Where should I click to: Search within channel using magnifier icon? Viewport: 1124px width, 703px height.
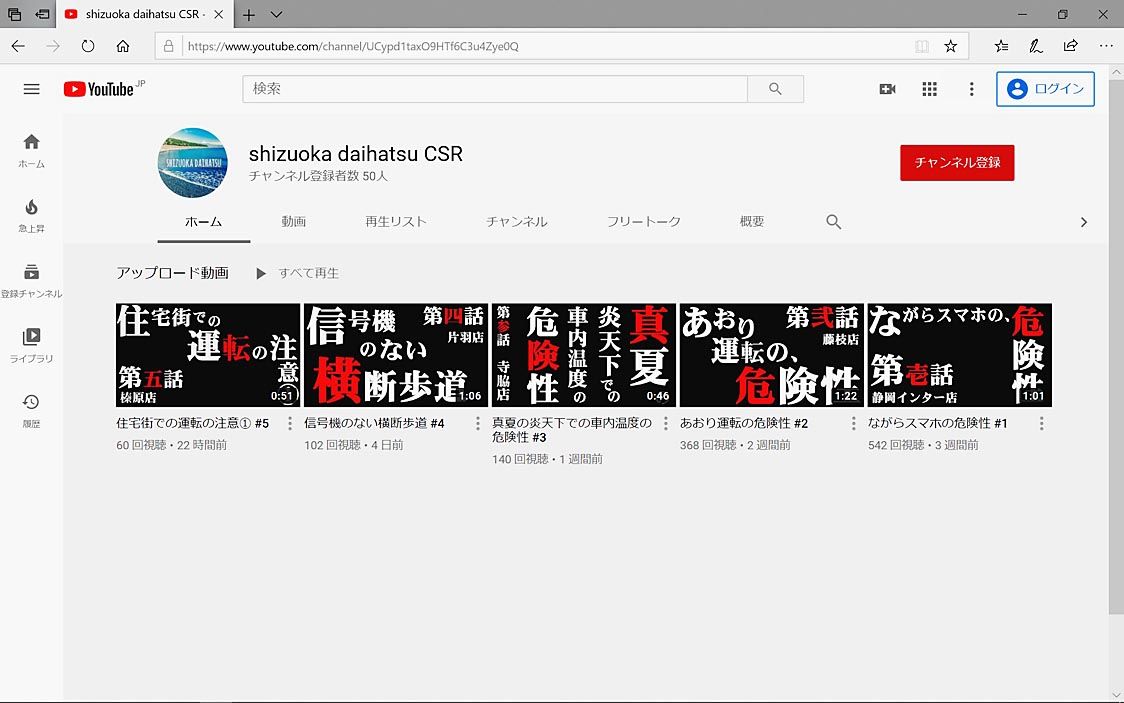(x=833, y=222)
